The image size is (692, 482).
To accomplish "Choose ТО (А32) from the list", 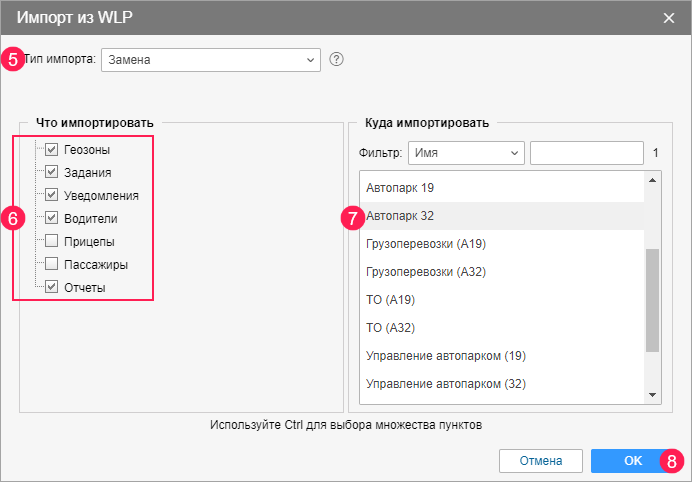I will pos(391,327).
